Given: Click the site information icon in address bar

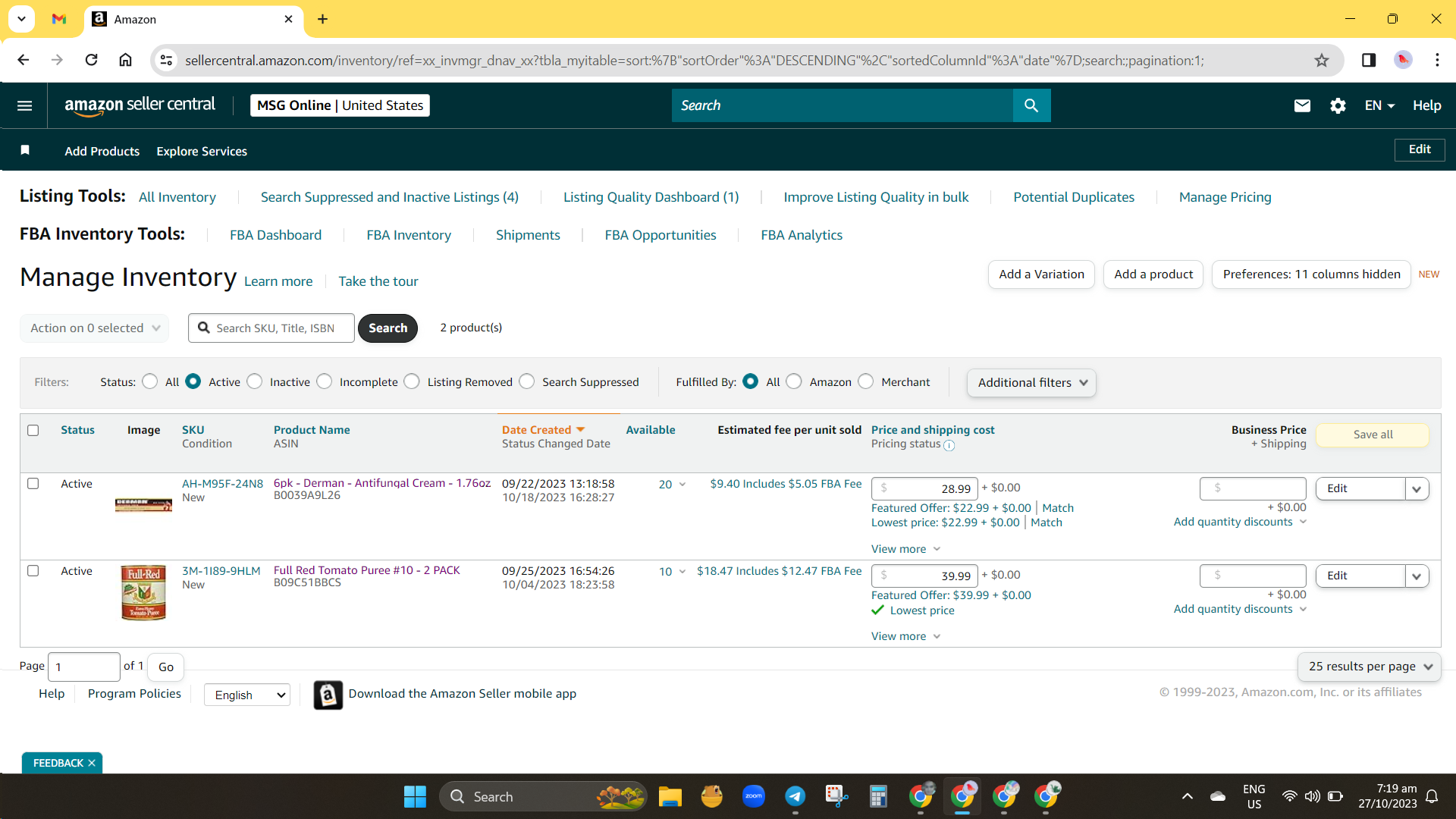Looking at the screenshot, I should (x=166, y=60).
